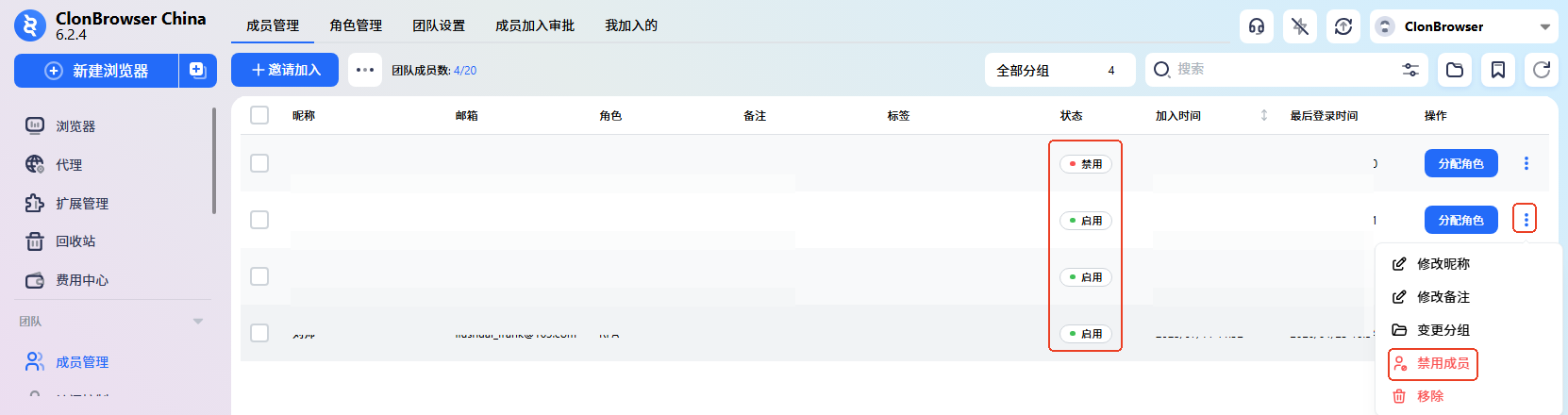
Task: Click the ClonBrowser logo icon
Action: click(x=29, y=25)
